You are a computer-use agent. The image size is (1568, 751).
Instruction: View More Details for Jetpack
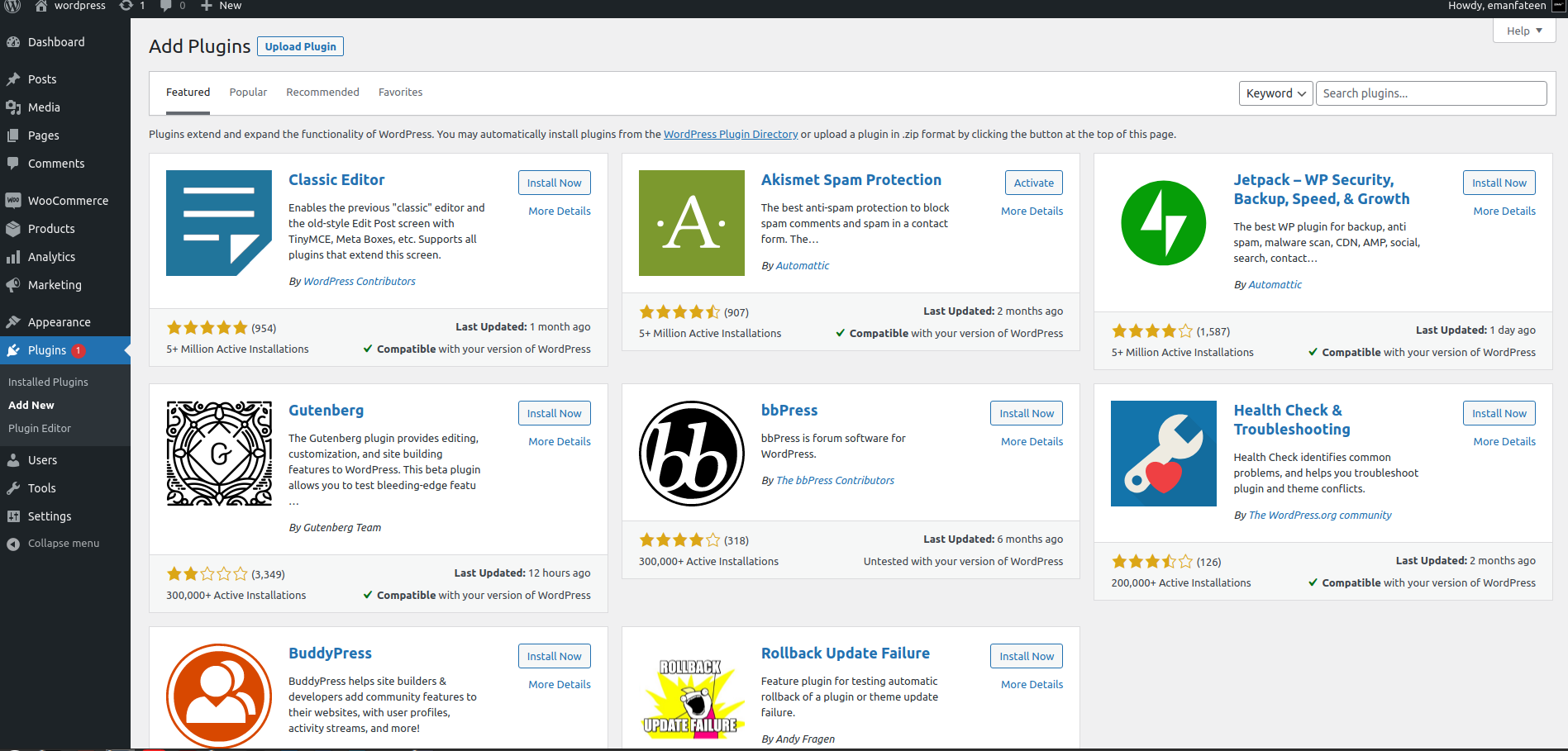pos(1504,212)
